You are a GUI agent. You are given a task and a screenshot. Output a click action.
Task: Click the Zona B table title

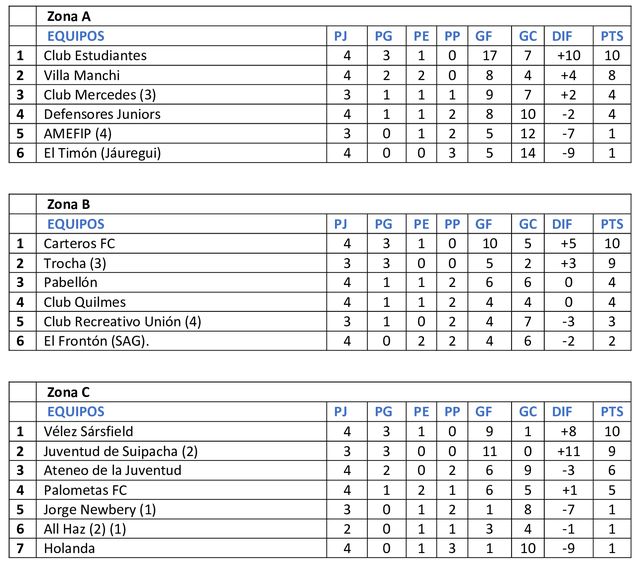point(69,204)
